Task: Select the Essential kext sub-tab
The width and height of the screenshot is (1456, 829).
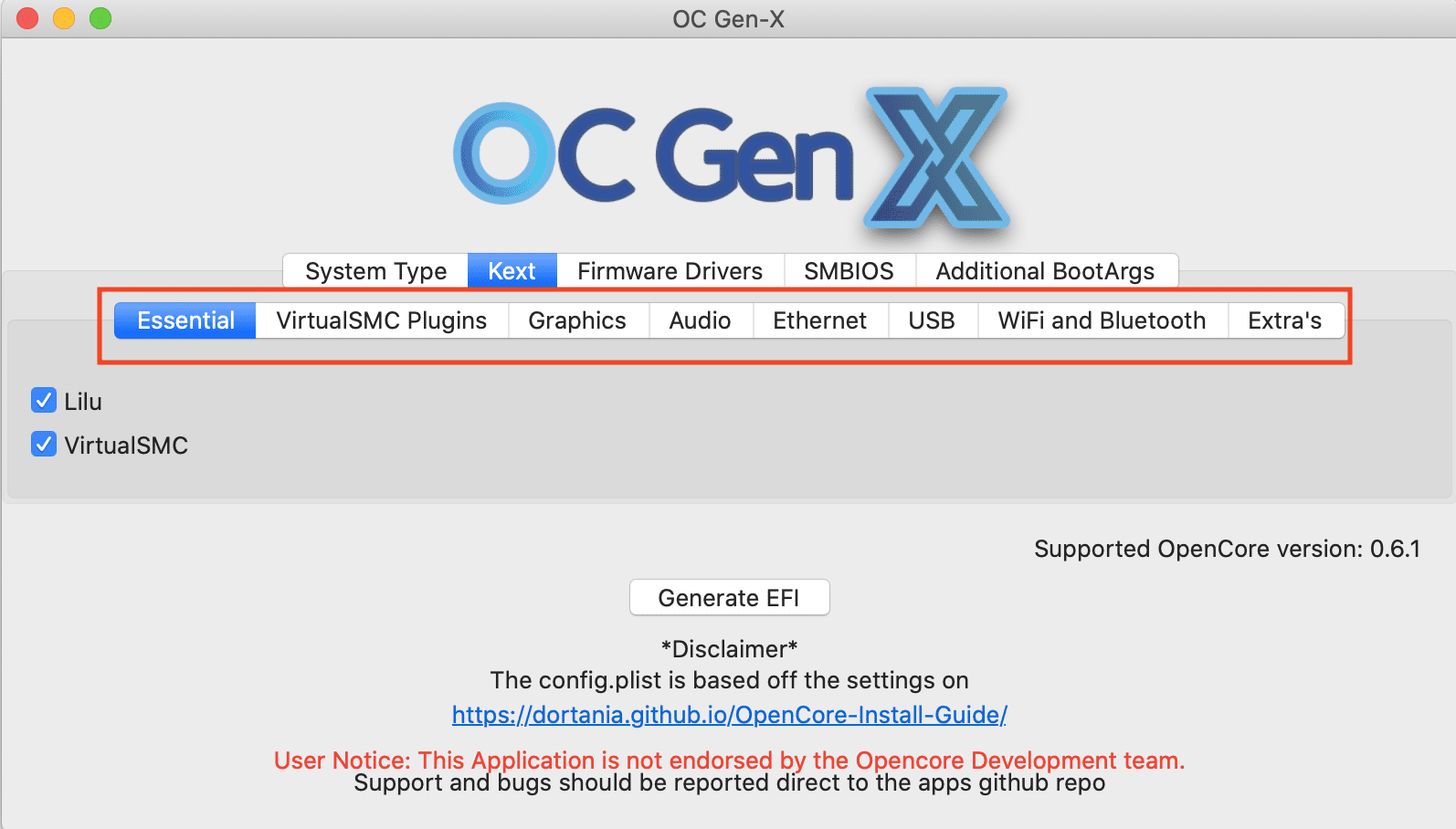Action: click(185, 320)
